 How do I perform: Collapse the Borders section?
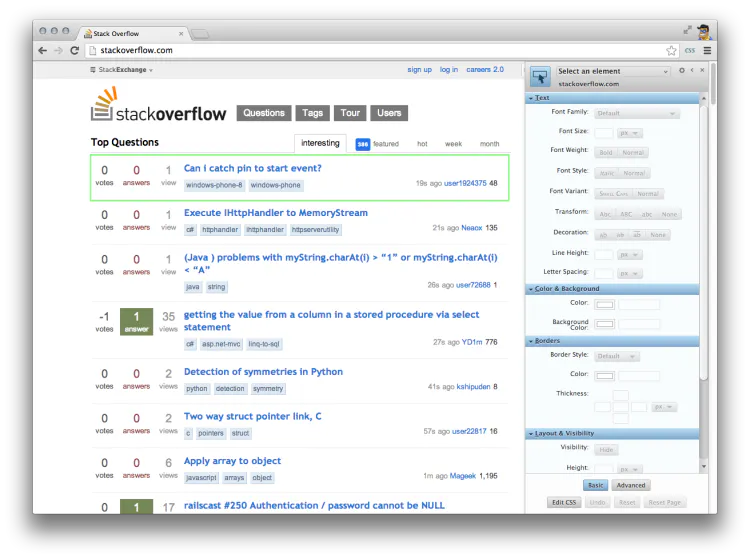coord(612,341)
